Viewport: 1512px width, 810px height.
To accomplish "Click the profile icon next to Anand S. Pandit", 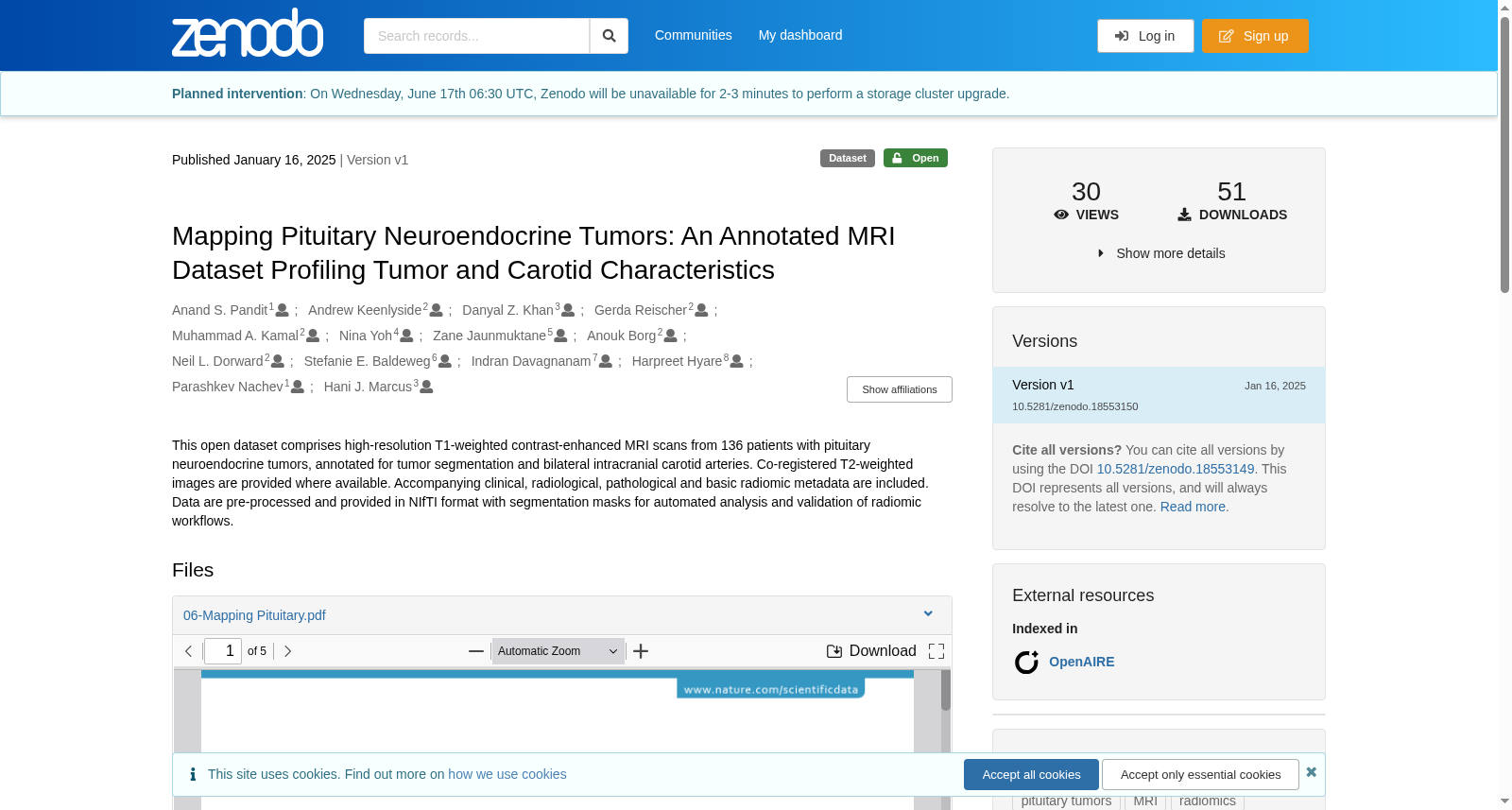I will point(282,310).
